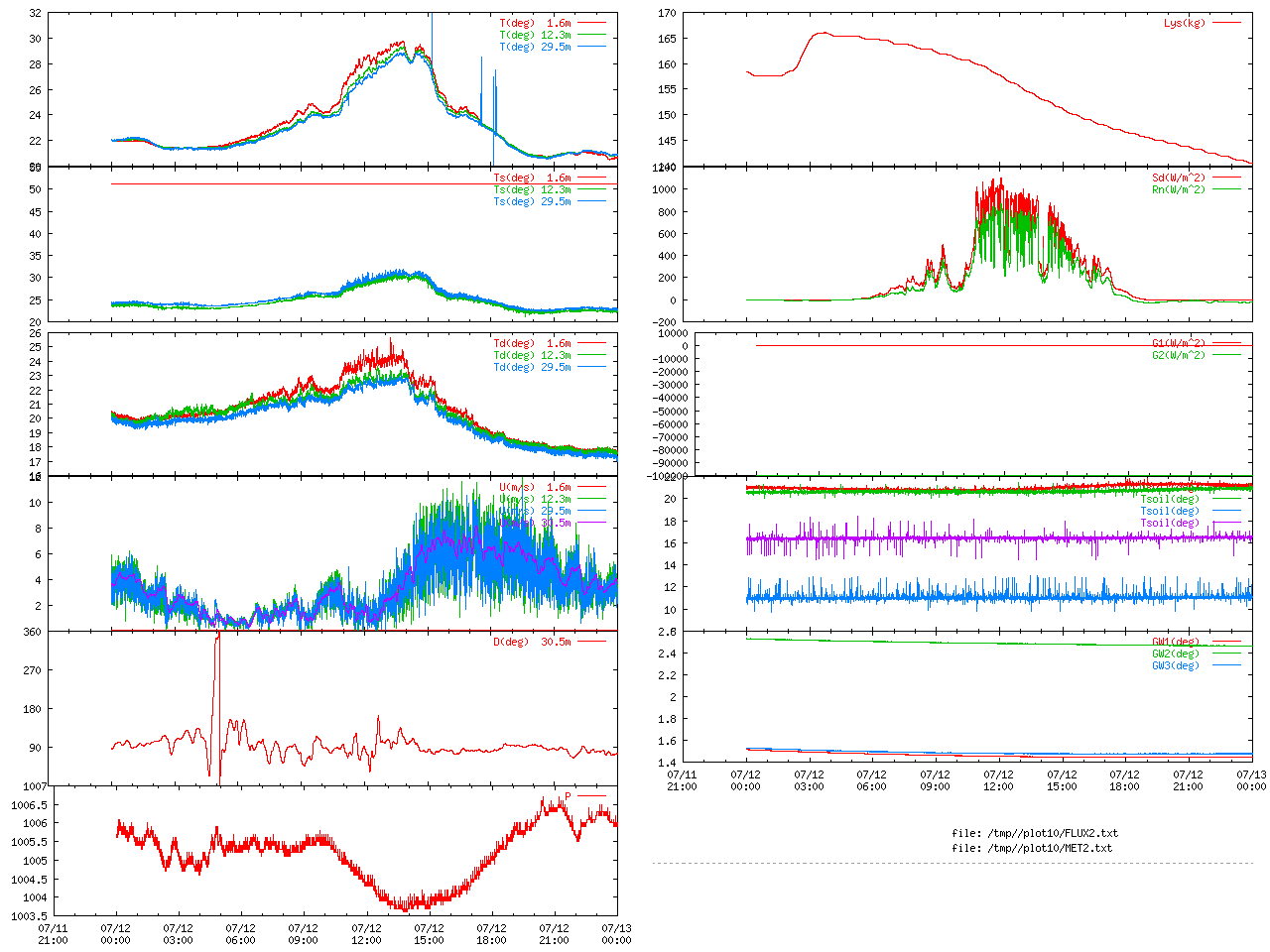Select the Sd(W/m^2) legend entry
Image resolution: width=1270 pixels, height=952 pixels.
tap(1179, 178)
